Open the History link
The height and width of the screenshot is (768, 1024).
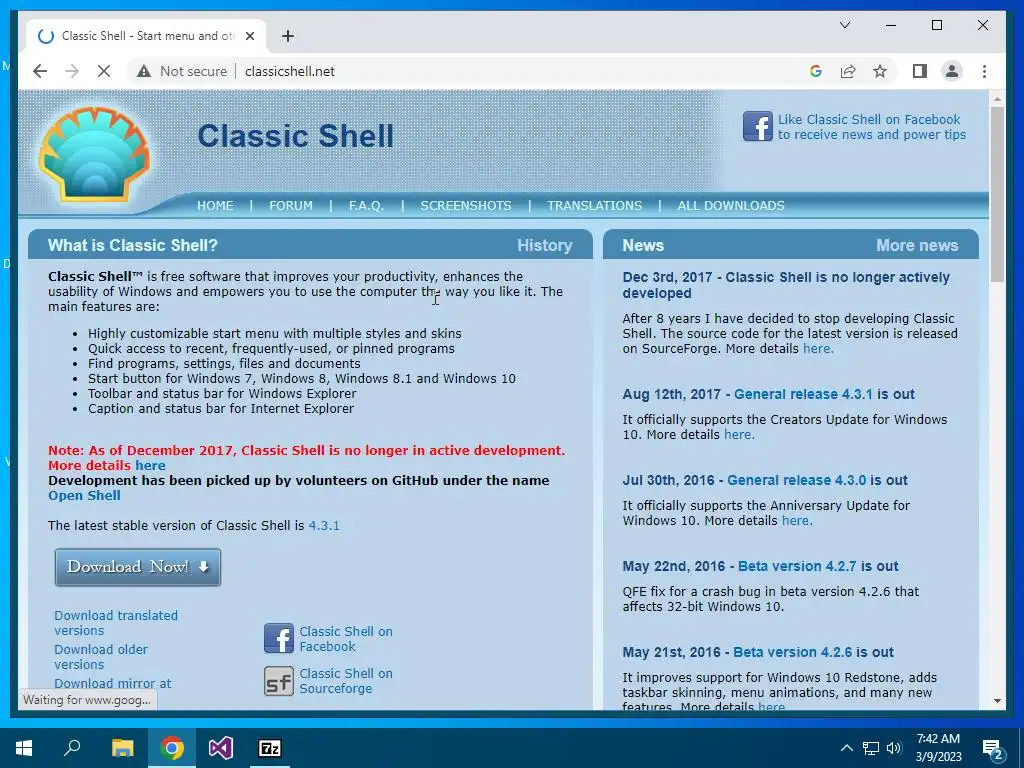click(545, 246)
